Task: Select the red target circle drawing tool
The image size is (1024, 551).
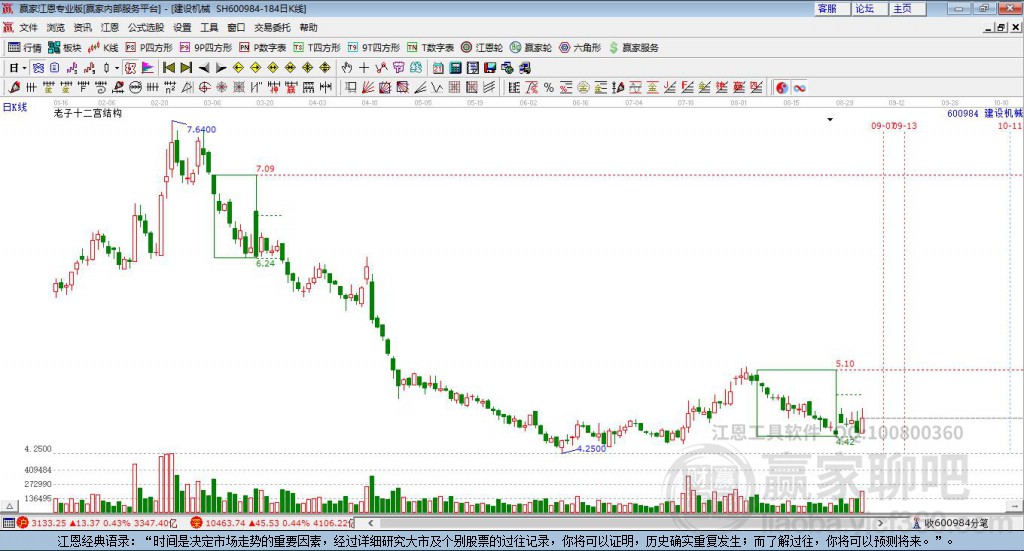Action: click(x=204, y=87)
